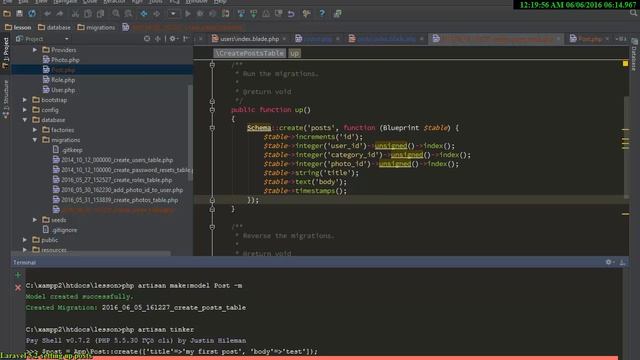640x360 pixels.
Task: Select Photo.php in project tree
Action: (x=60, y=60)
